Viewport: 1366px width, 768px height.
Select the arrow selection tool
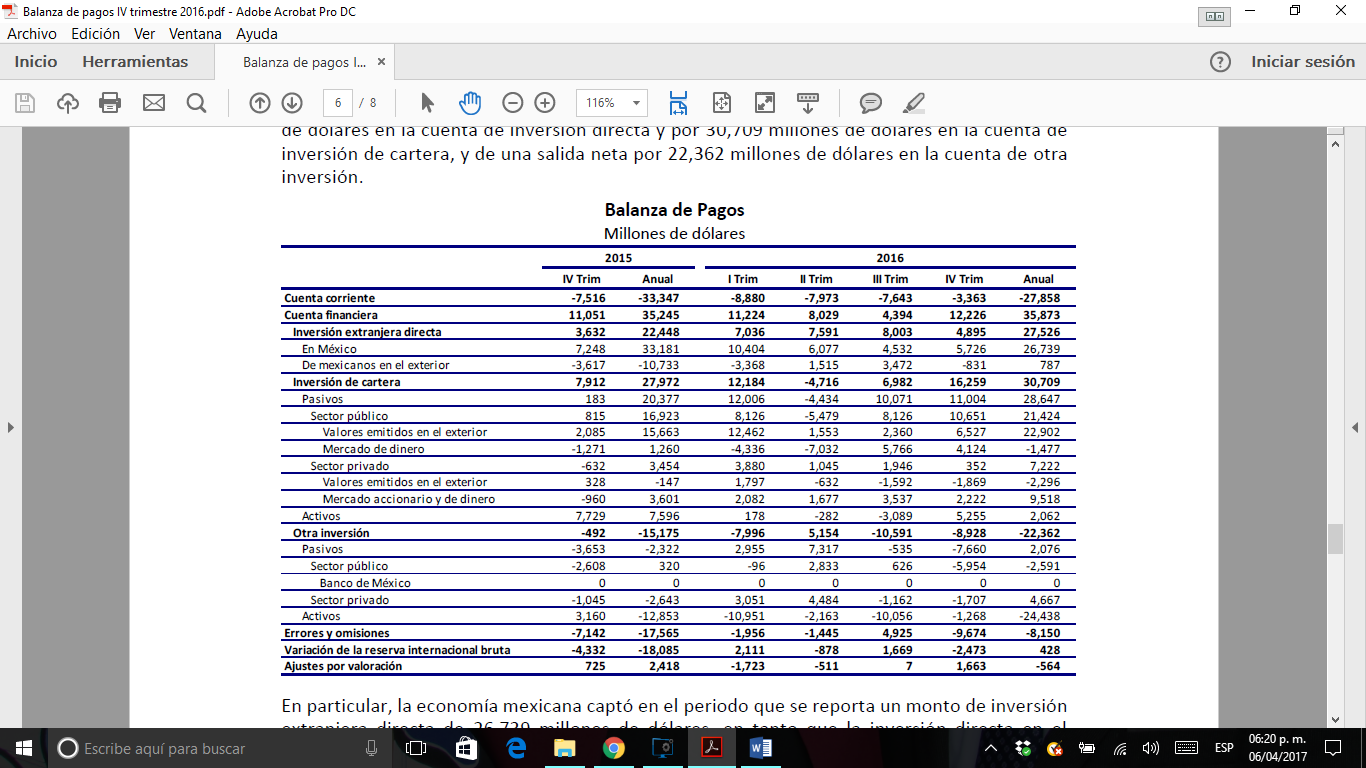[x=428, y=103]
